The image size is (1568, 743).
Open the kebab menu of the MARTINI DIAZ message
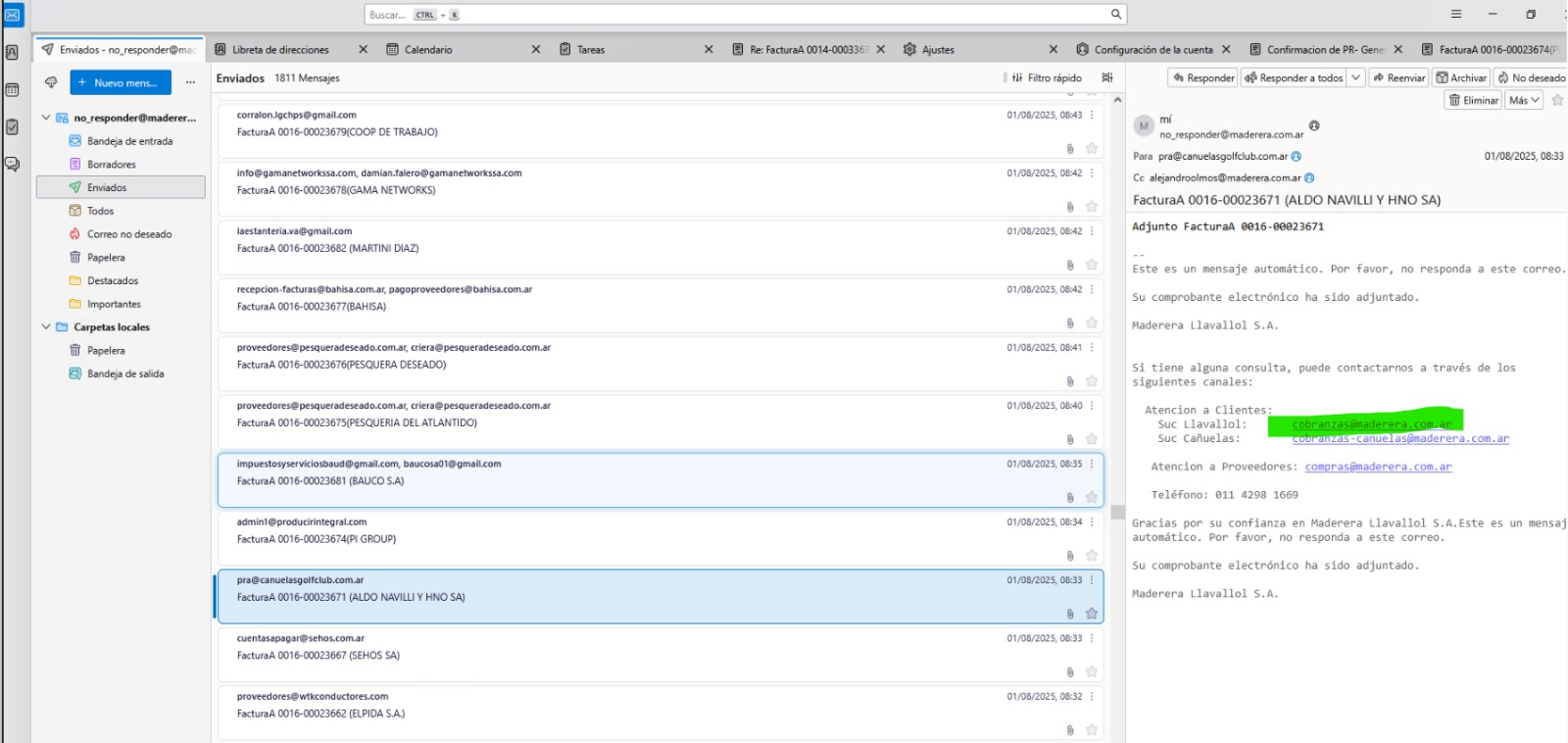click(x=1092, y=231)
